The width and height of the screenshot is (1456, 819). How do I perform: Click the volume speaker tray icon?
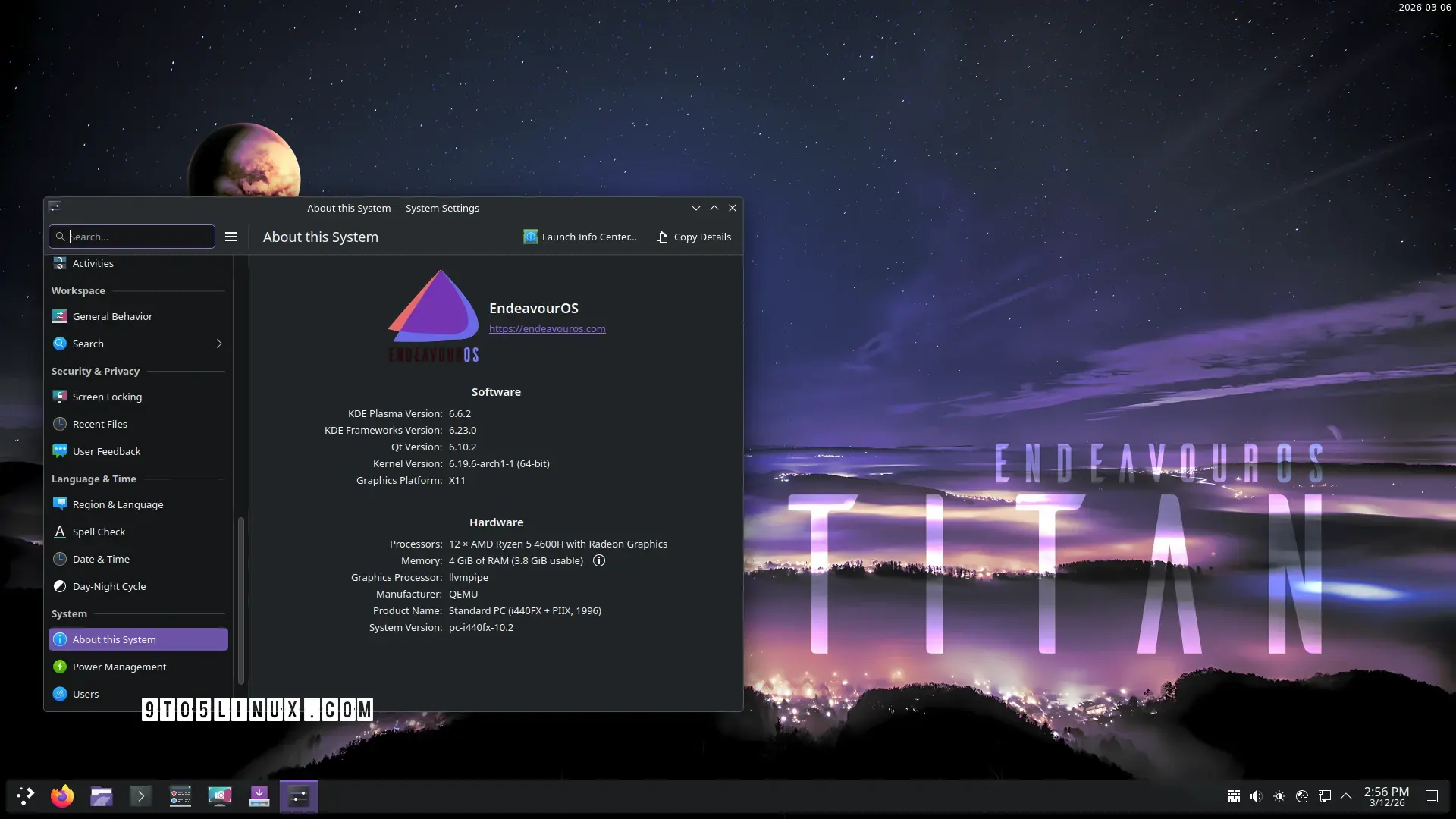pos(1256,795)
